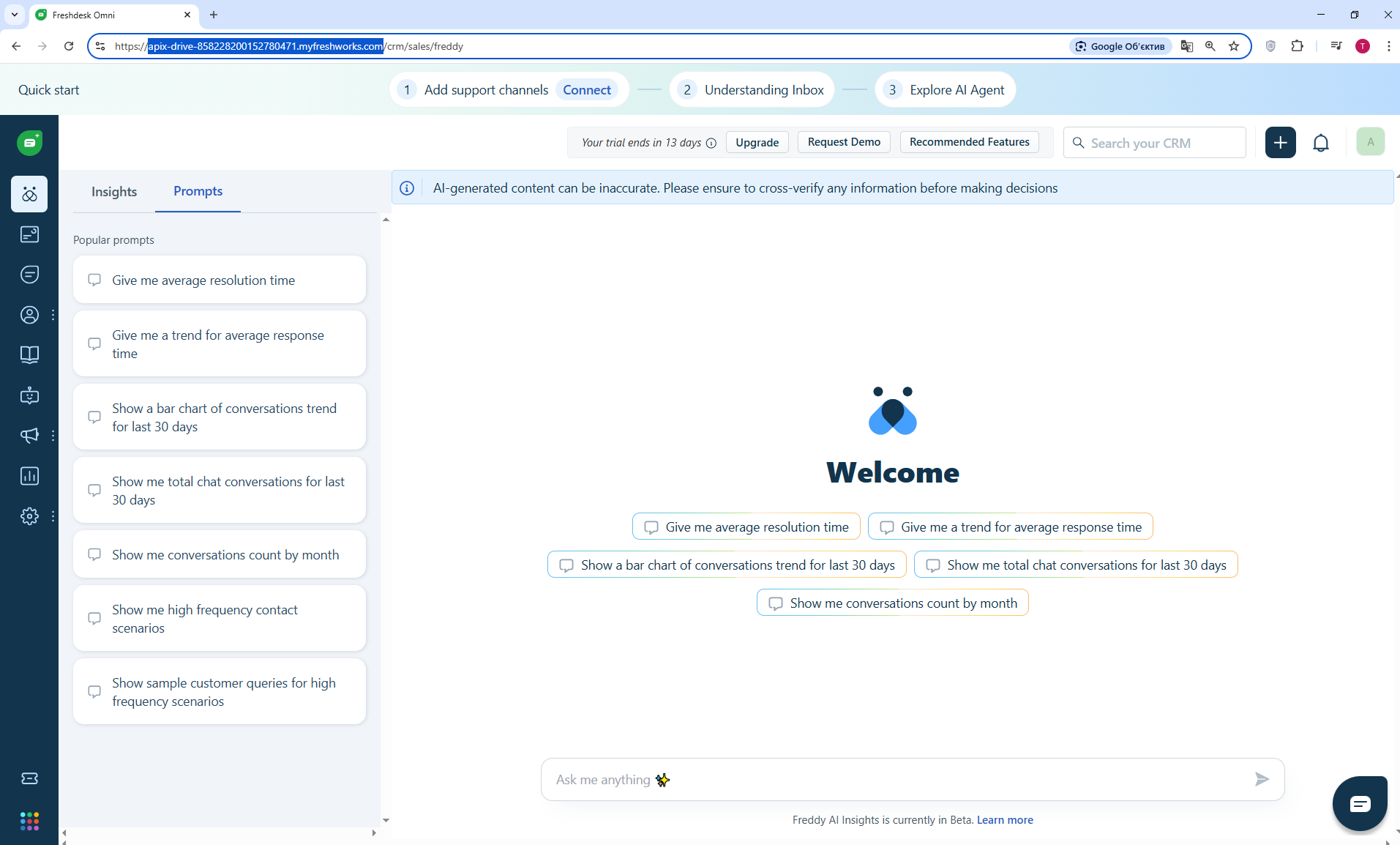Open the admin settings gear icon
Image resolution: width=1400 pixels, height=845 pixels.
pyautogui.click(x=29, y=516)
